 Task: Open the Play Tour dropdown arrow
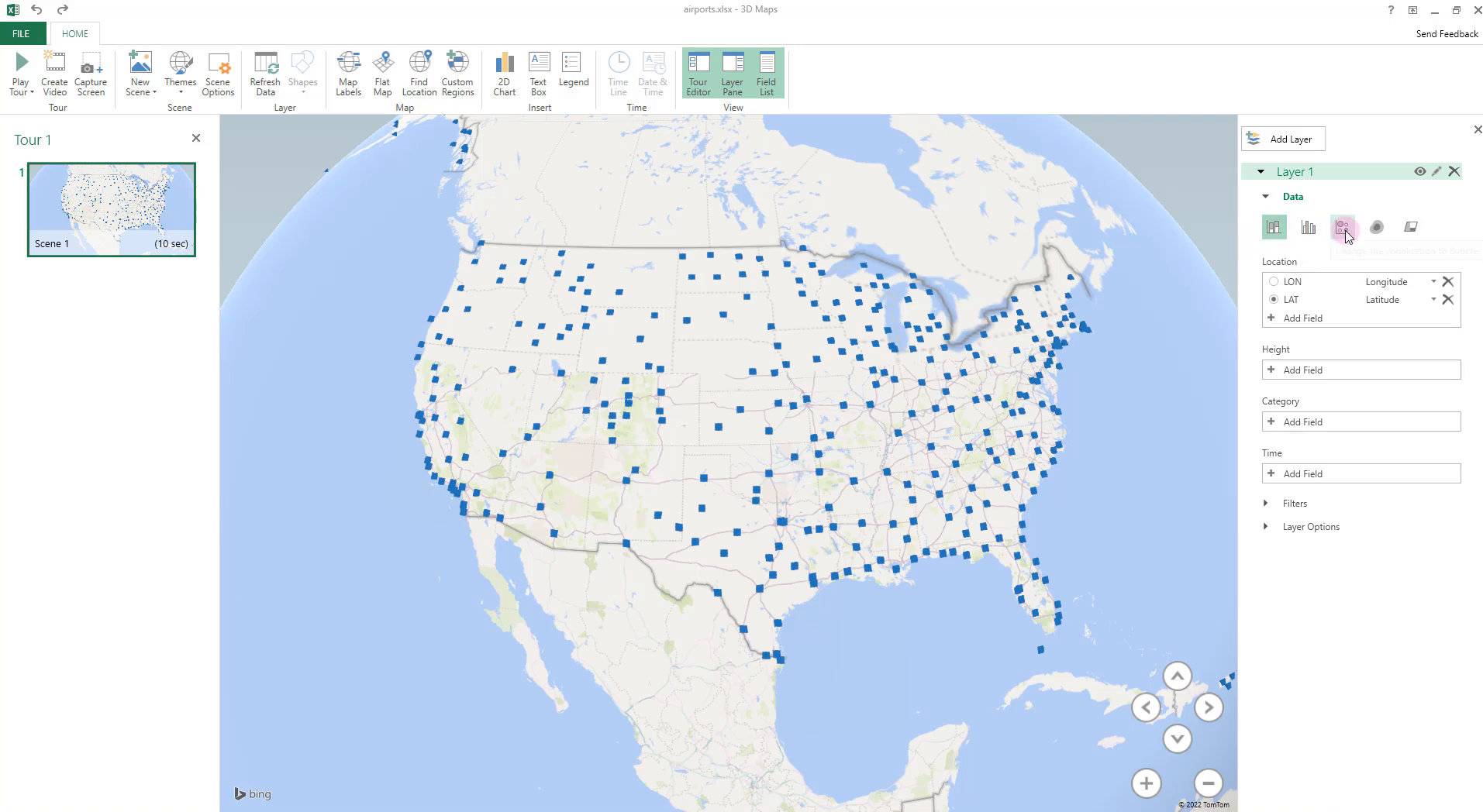32,92
